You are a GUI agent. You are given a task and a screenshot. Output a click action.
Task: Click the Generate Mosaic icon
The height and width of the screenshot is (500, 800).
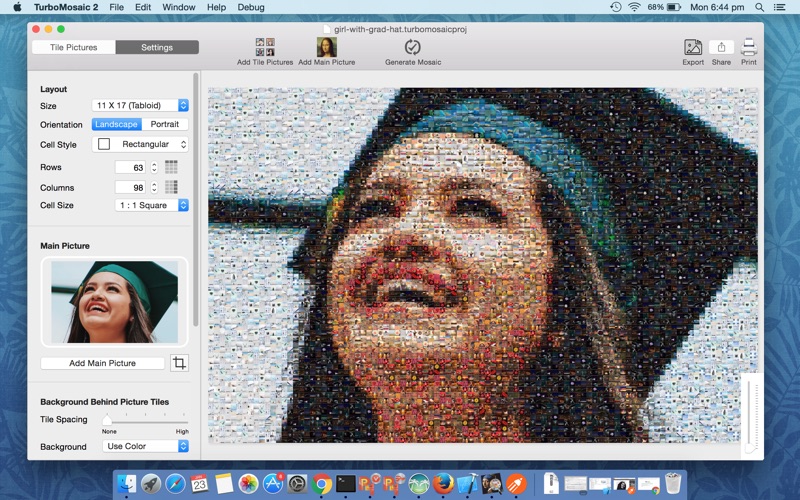tap(413, 47)
